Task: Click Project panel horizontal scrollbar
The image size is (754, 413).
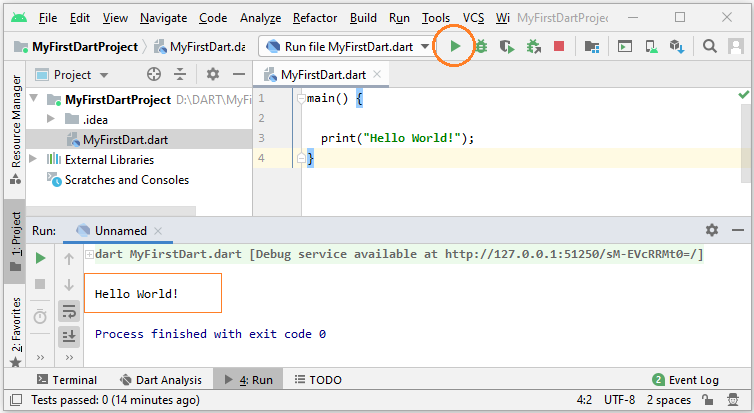Action: coord(111,211)
